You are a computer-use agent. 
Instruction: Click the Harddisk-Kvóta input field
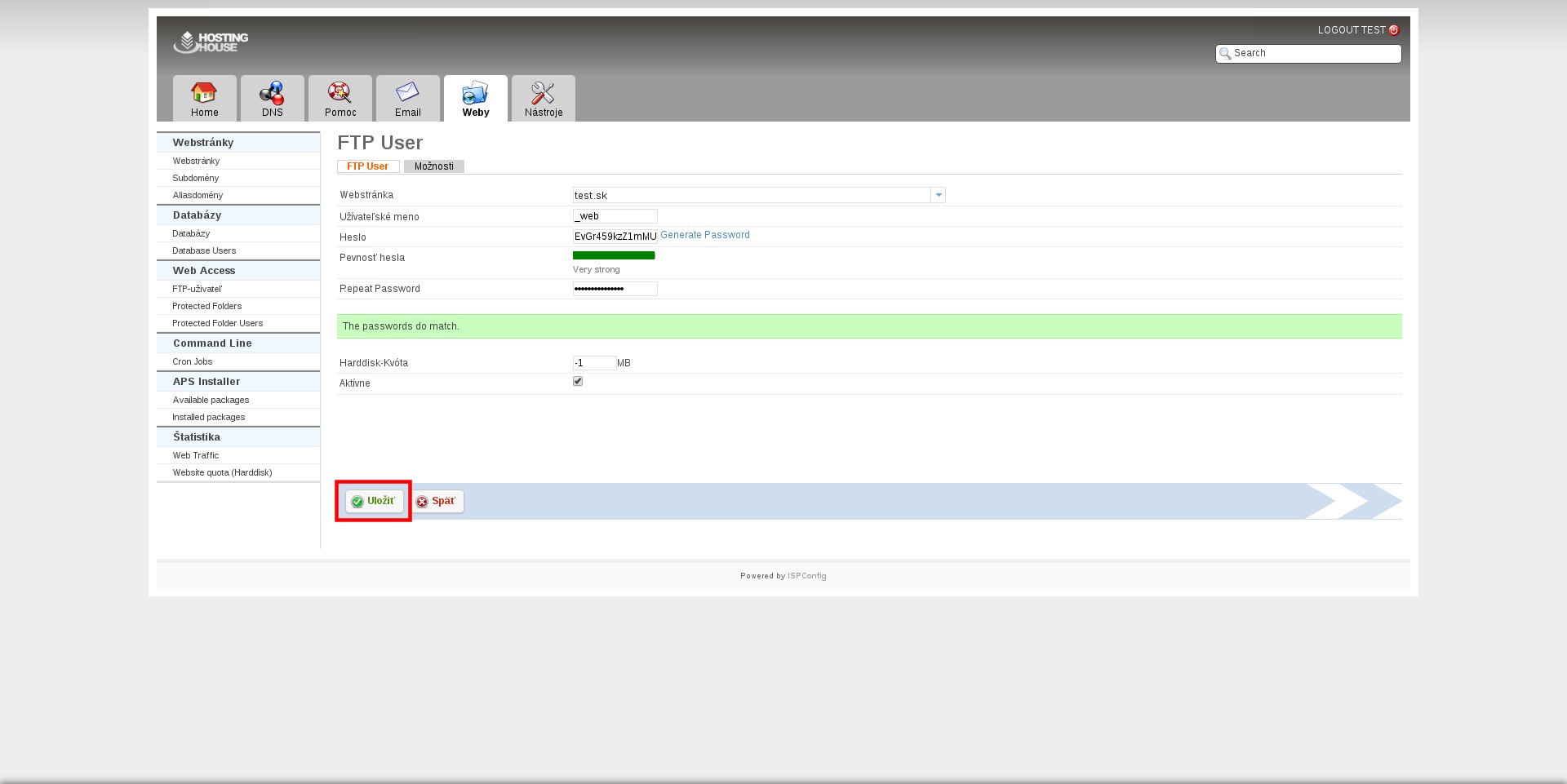coord(594,363)
